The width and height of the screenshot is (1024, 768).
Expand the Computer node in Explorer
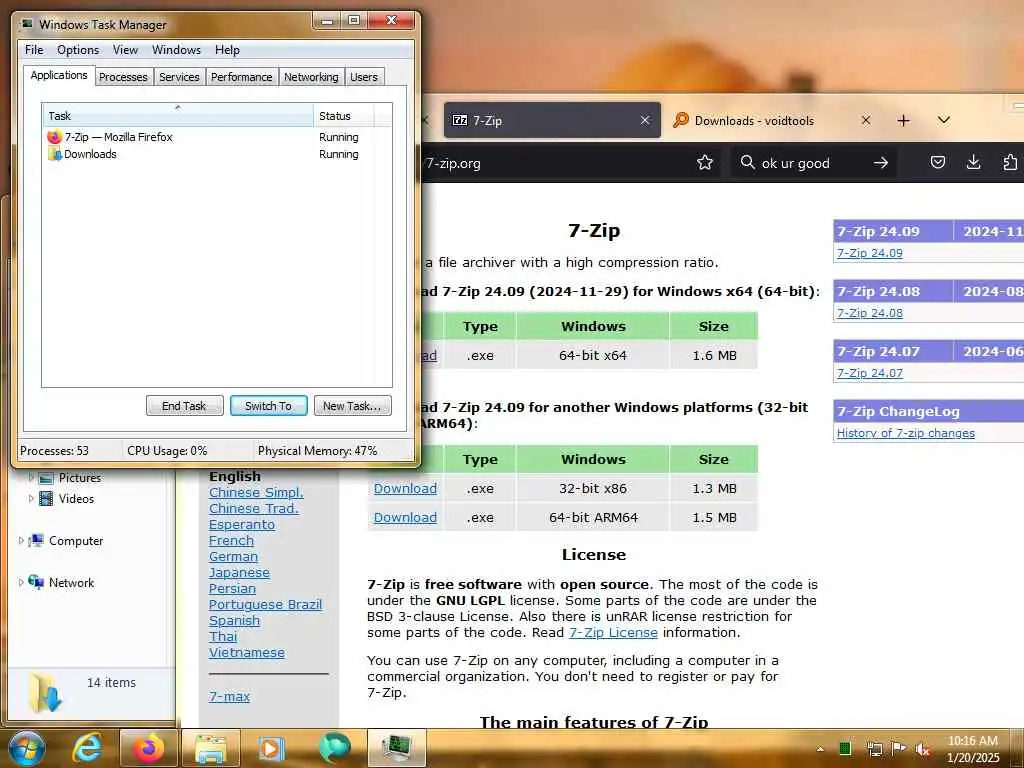coord(21,541)
